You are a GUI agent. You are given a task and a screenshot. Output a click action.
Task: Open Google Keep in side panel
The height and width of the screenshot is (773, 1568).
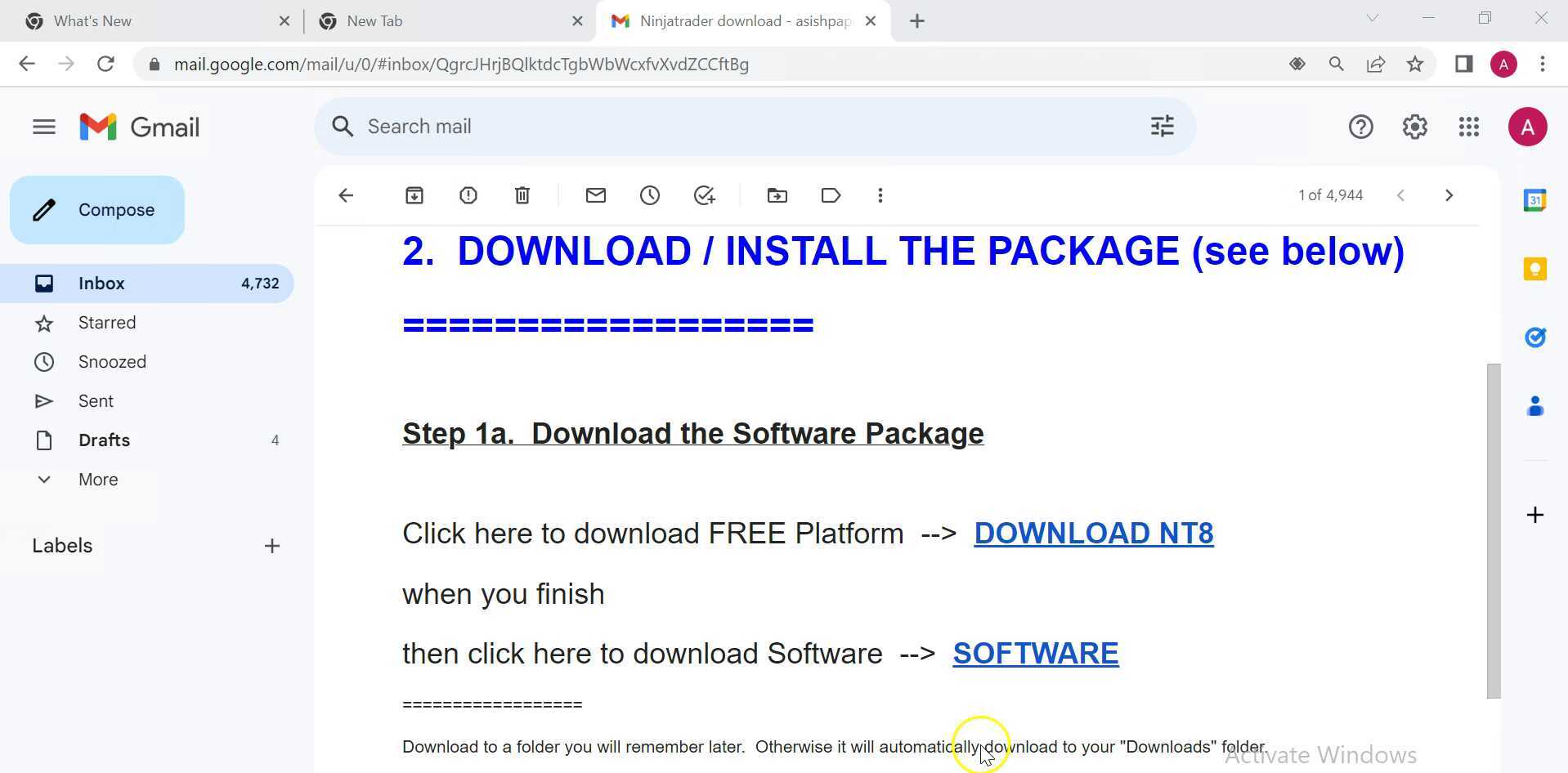[x=1535, y=269]
